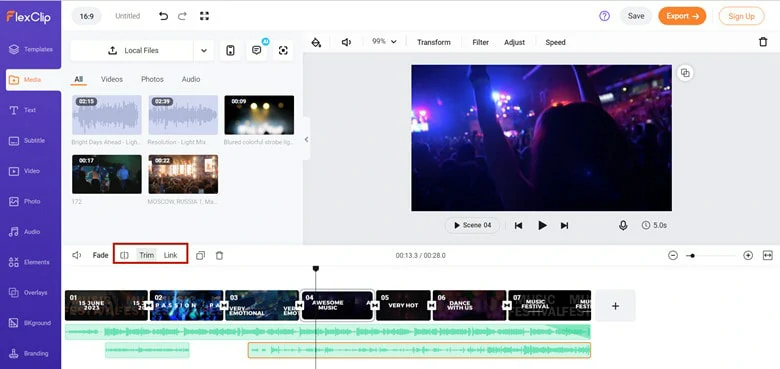Open the help question mark icon
Viewport: 780px width, 369px height.
pyautogui.click(x=604, y=16)
